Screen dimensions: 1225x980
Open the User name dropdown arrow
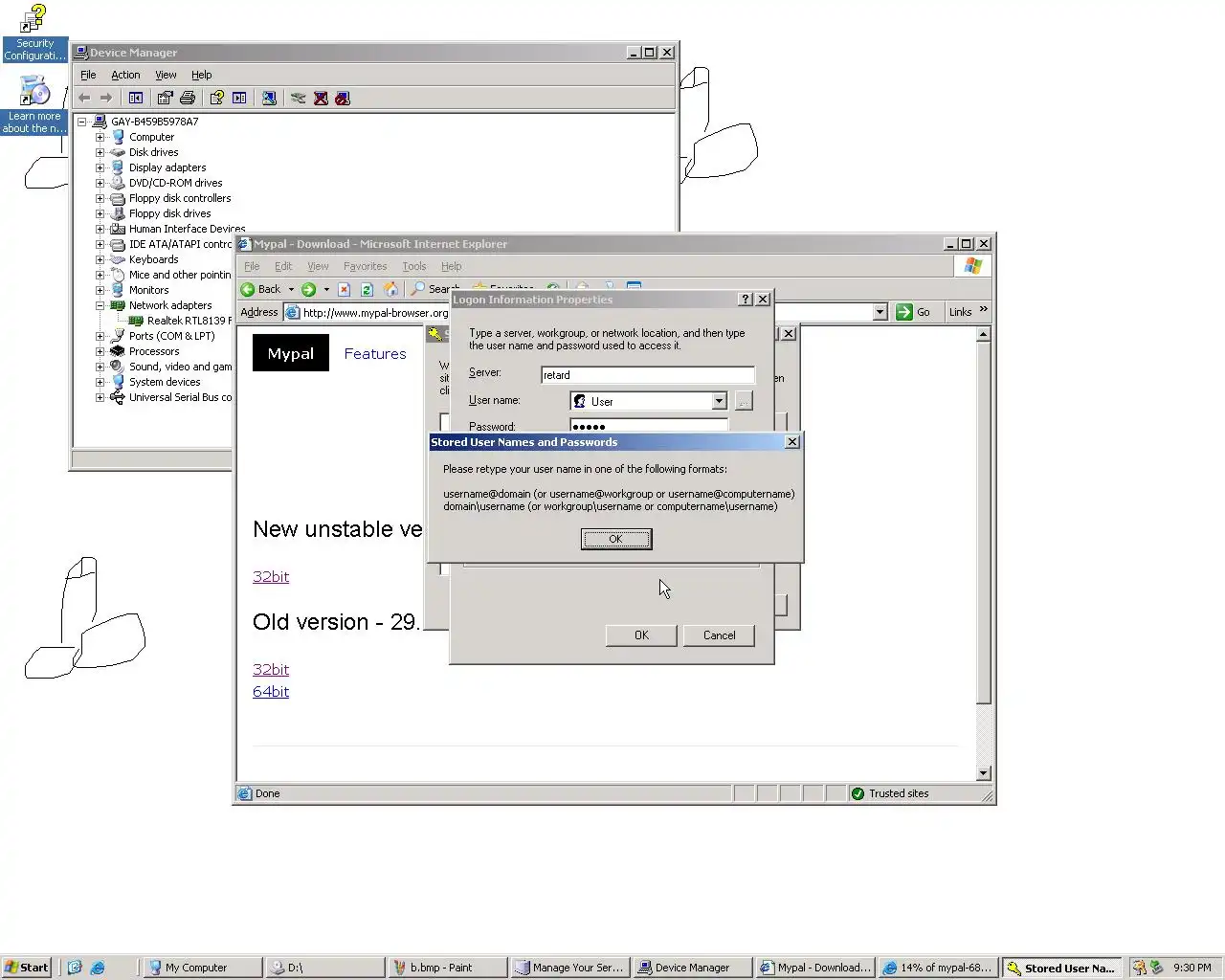click(x=719, y=401)
